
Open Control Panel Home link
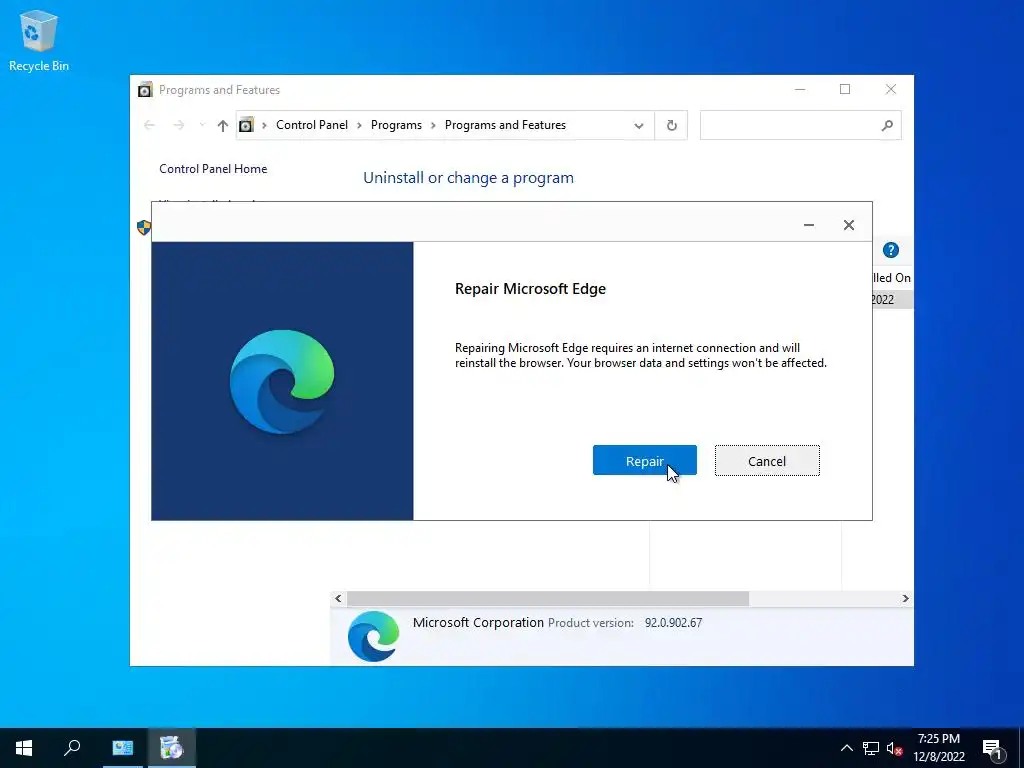(x=213, y=168)
